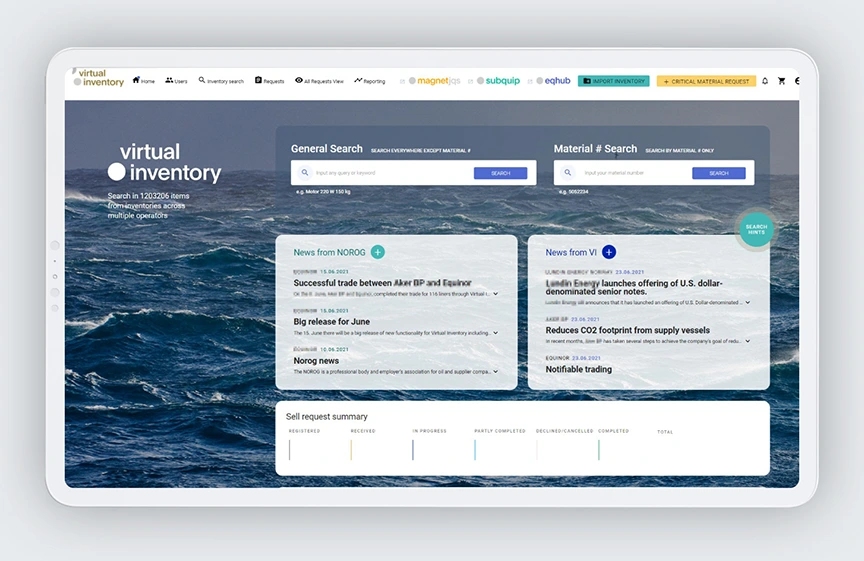Click the SEARCH button in Material # Search

pyautogui.click(x=719, y=173)
